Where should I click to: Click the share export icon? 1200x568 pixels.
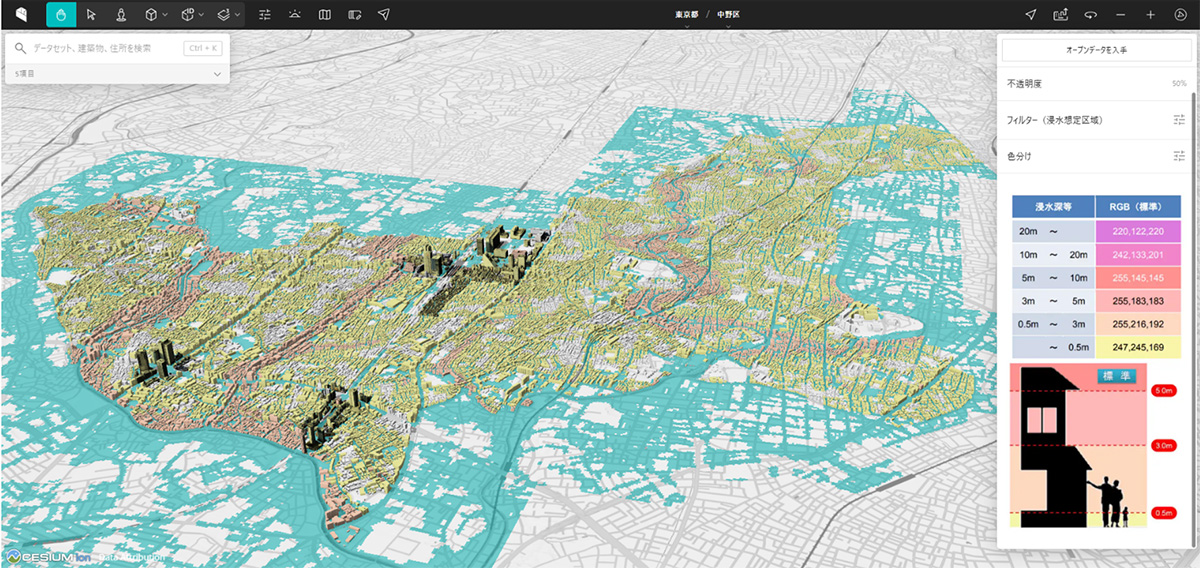pos(1061,15)
